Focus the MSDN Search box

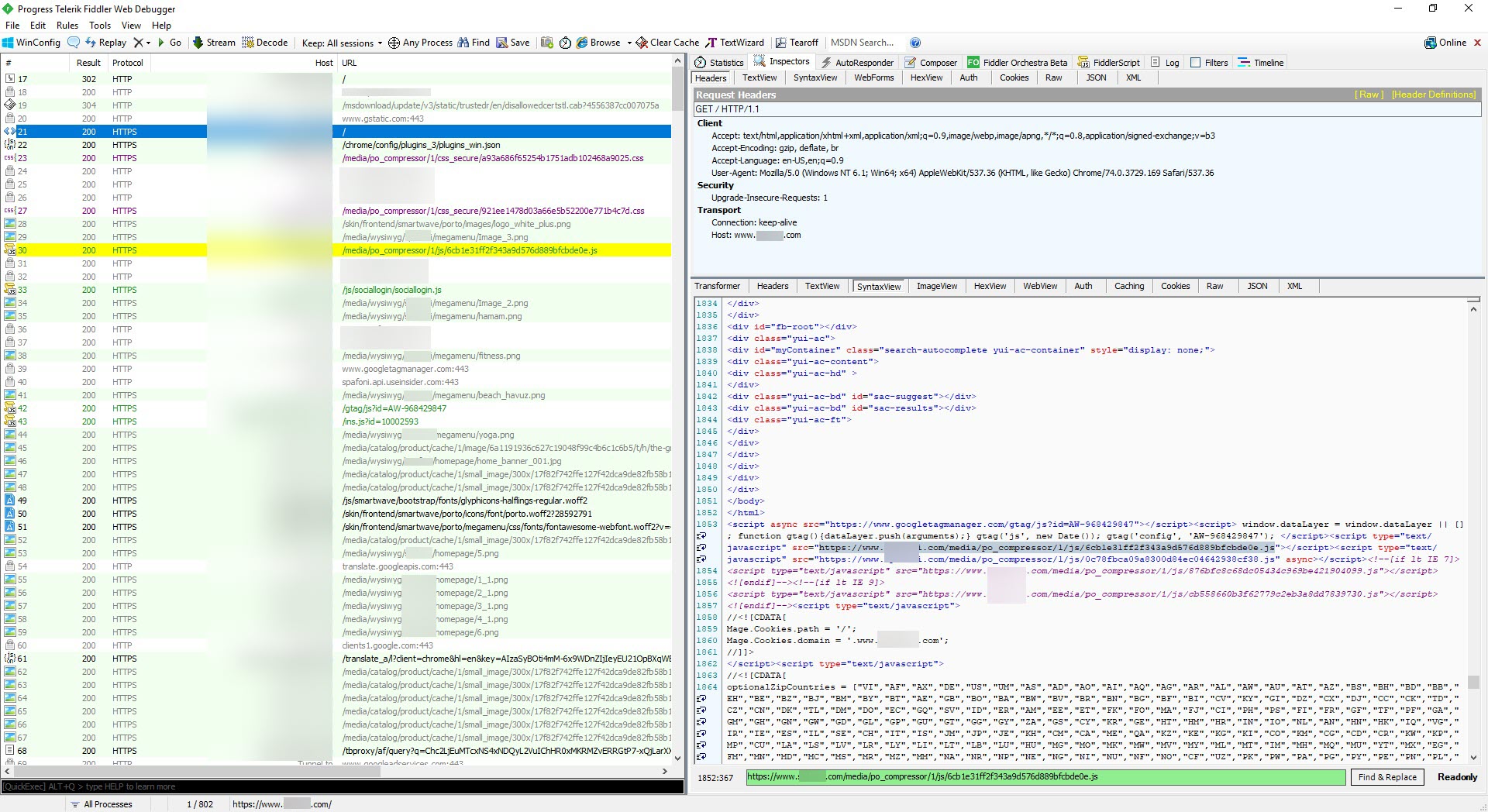[865, 43]
